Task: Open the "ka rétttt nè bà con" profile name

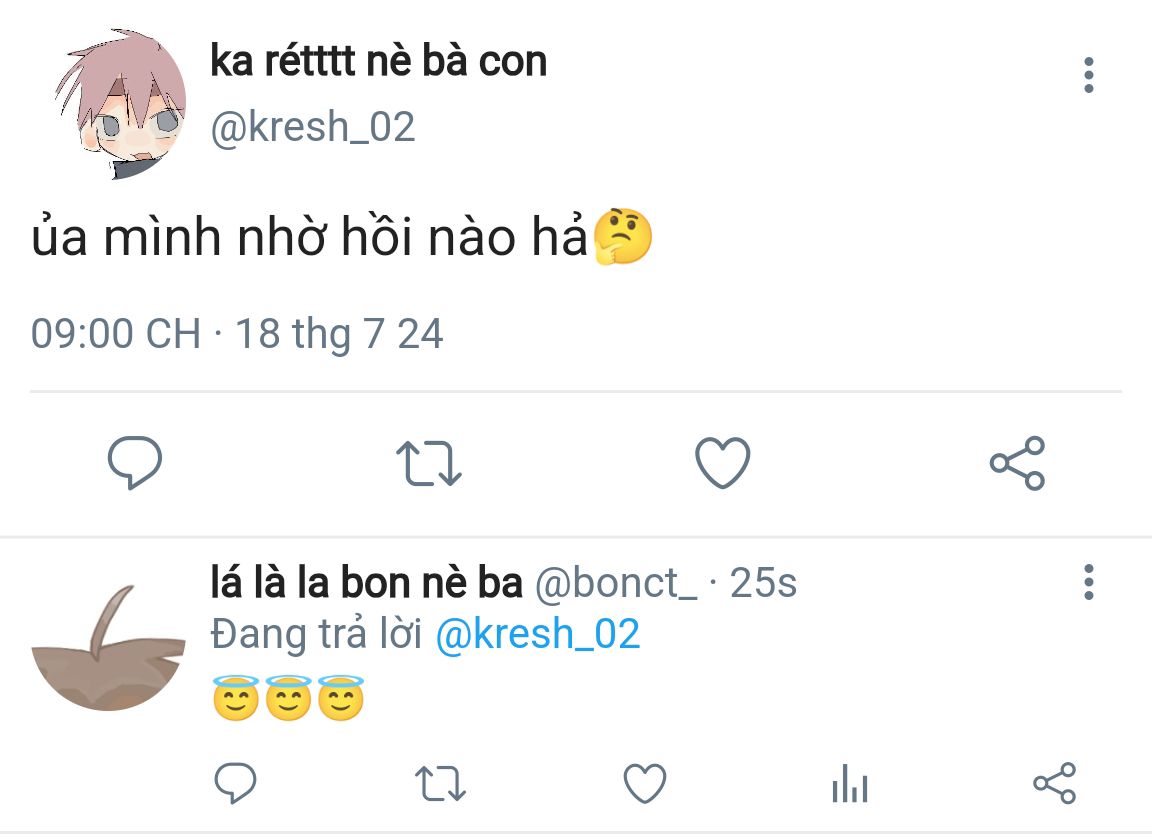Action: coord(378,62)
